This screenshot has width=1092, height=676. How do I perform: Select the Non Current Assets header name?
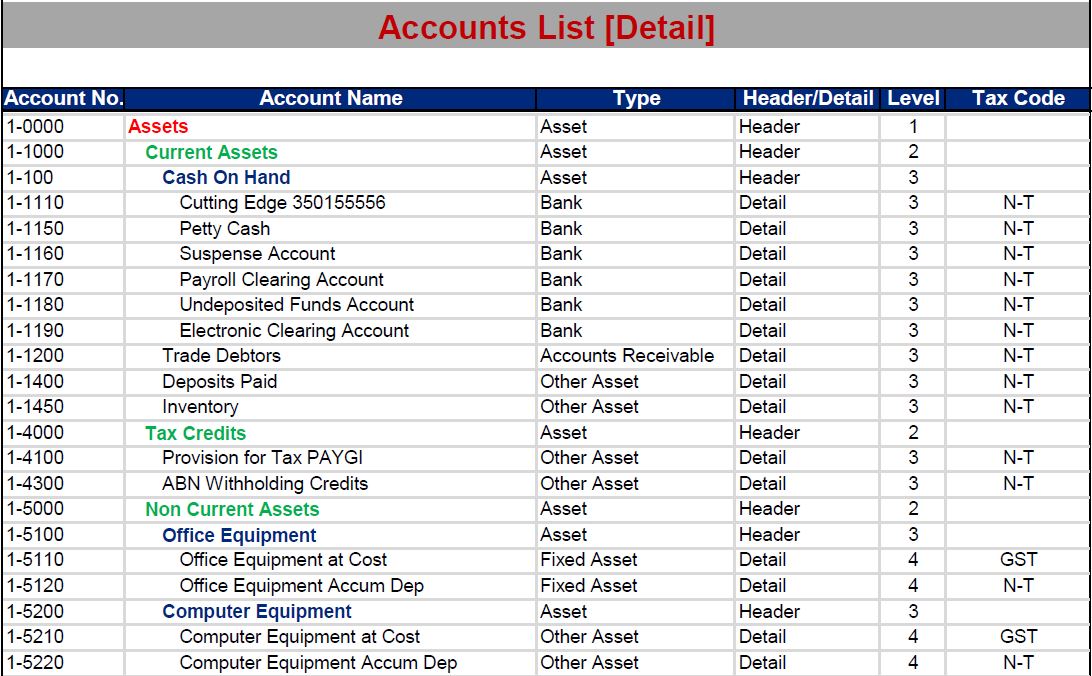click(232, 509)
